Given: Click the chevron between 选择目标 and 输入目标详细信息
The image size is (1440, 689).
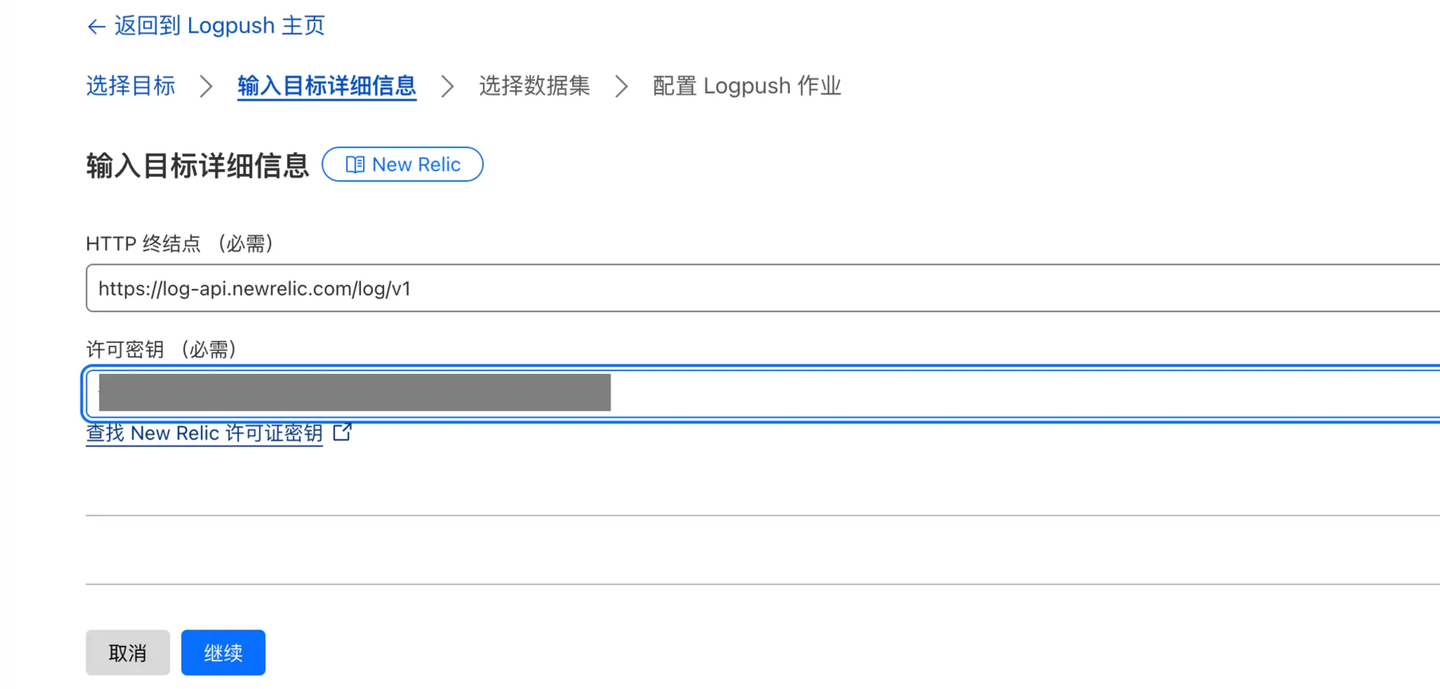Looking at the screenshot, I should tap(206, 86).
